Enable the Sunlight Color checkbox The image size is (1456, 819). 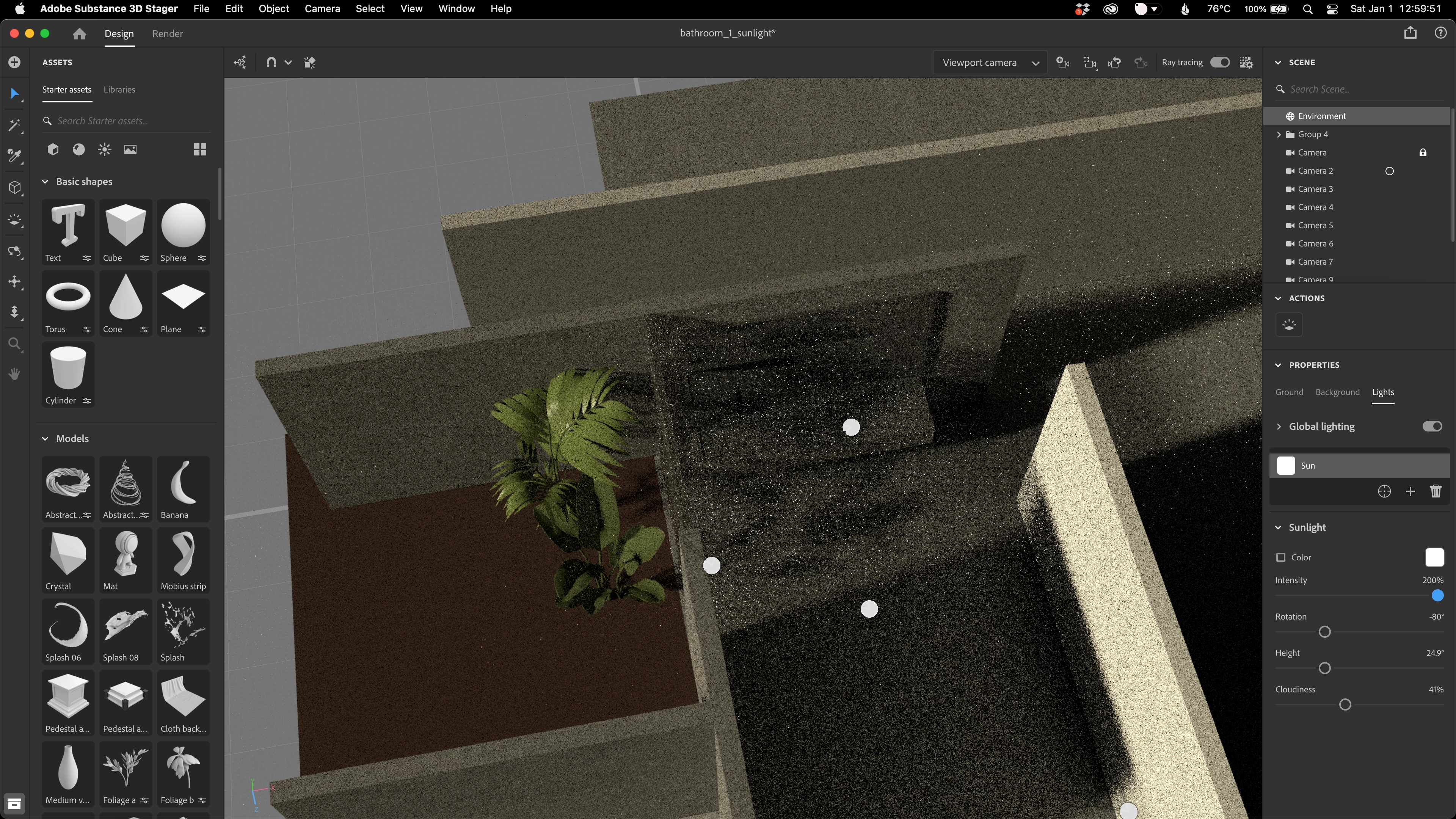1281,557
